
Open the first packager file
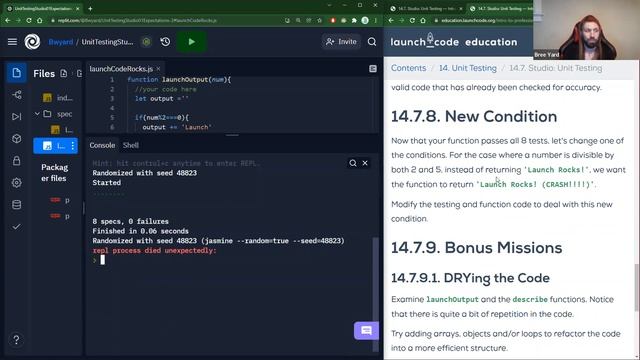(x=60, y=200)
